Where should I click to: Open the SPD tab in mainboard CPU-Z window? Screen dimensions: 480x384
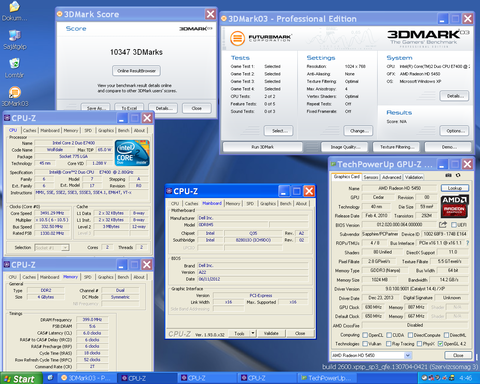point(250,203)
